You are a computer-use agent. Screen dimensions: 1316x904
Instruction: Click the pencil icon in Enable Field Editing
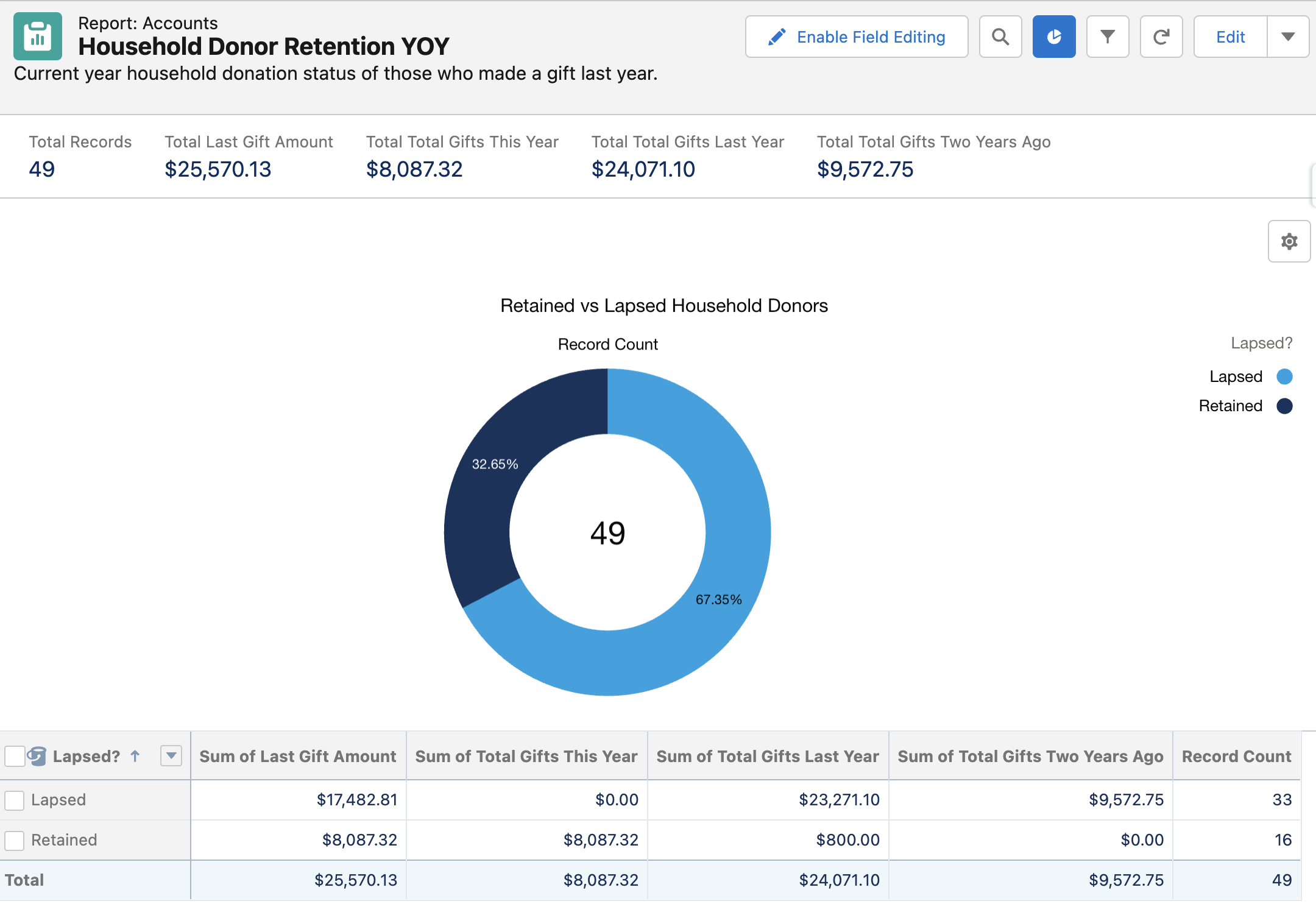777,37
